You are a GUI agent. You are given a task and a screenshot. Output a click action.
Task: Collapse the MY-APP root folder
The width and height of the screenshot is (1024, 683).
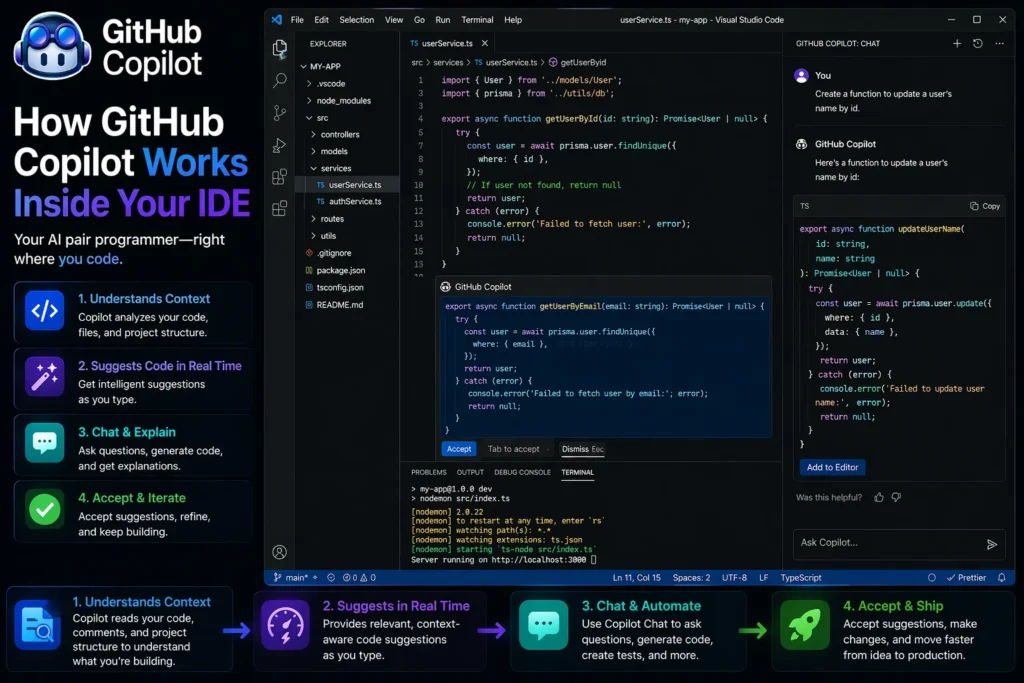click(321, 66)
